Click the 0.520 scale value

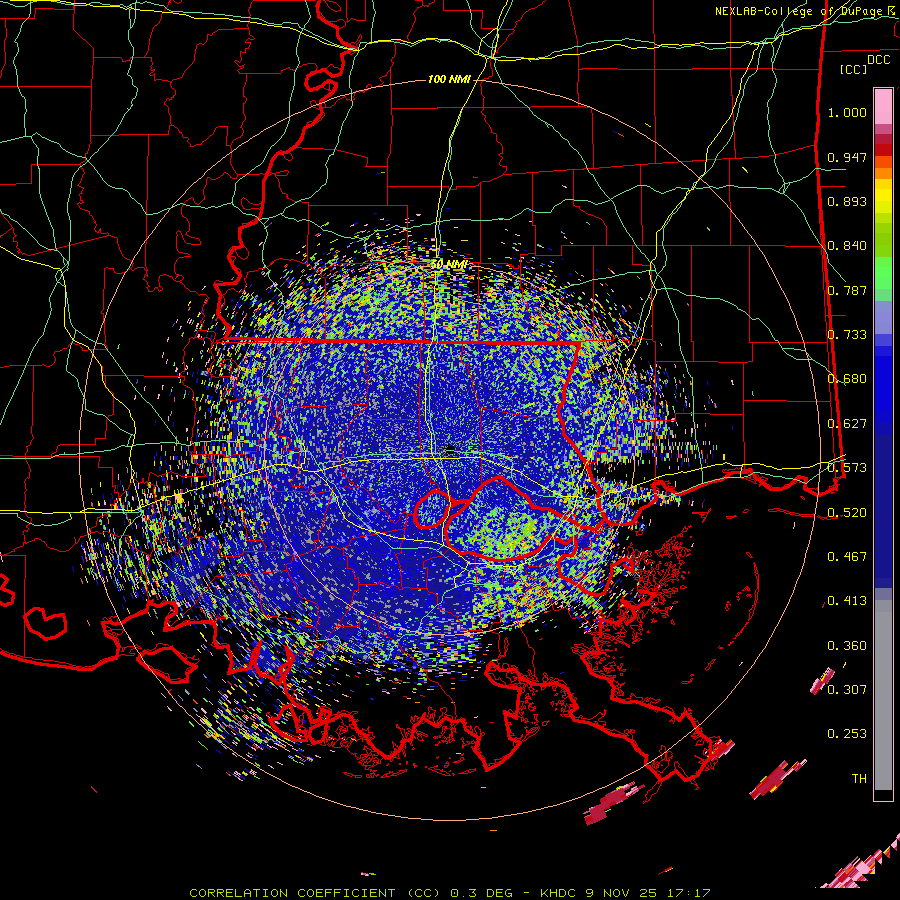(847, 513)
